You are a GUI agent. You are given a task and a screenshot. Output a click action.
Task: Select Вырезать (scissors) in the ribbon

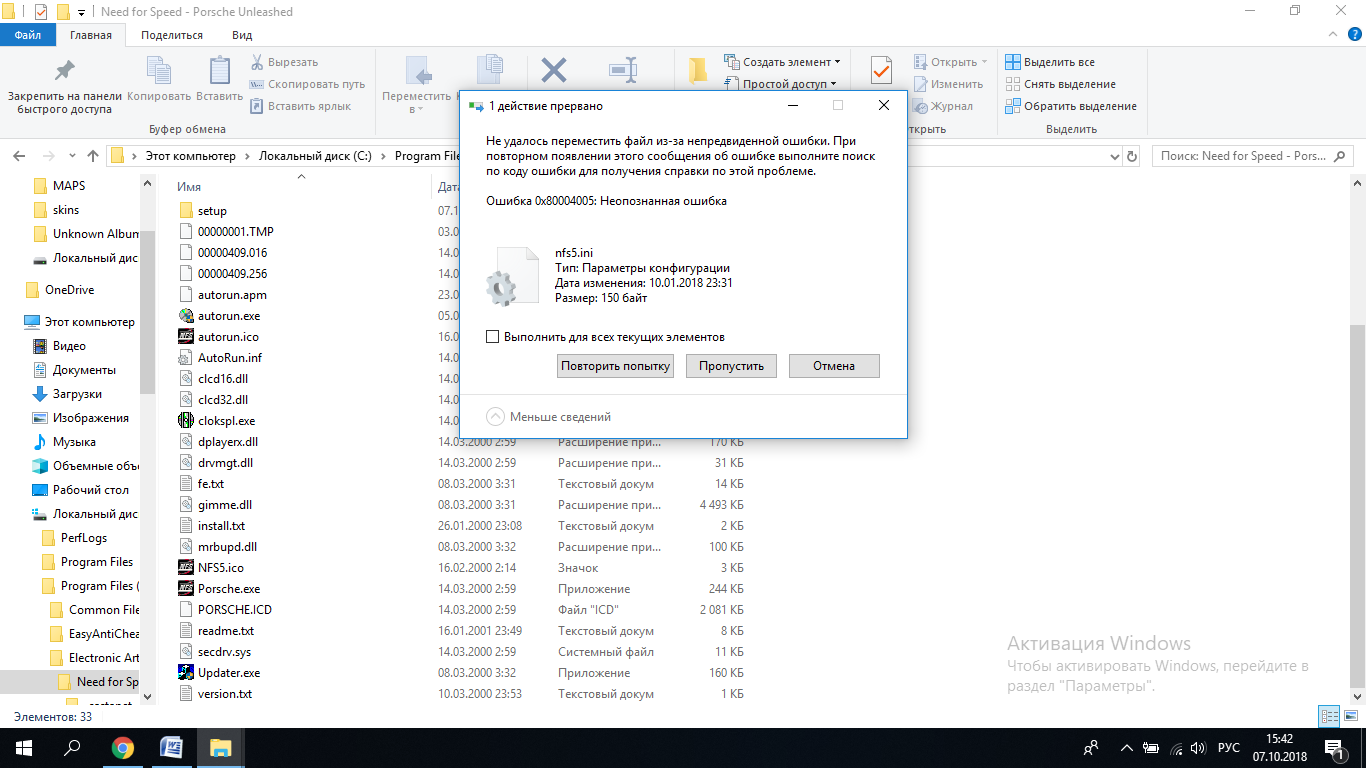pos(284,62)
